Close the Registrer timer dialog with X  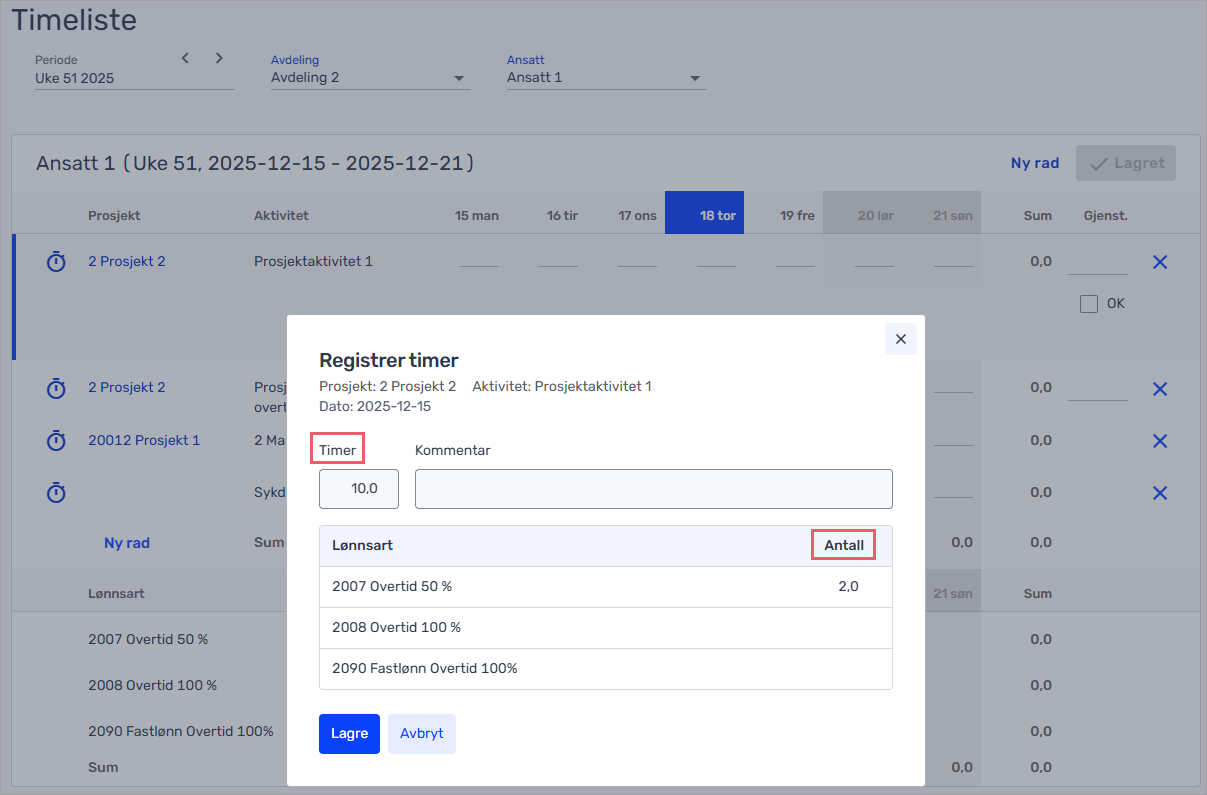coord(900,339)
